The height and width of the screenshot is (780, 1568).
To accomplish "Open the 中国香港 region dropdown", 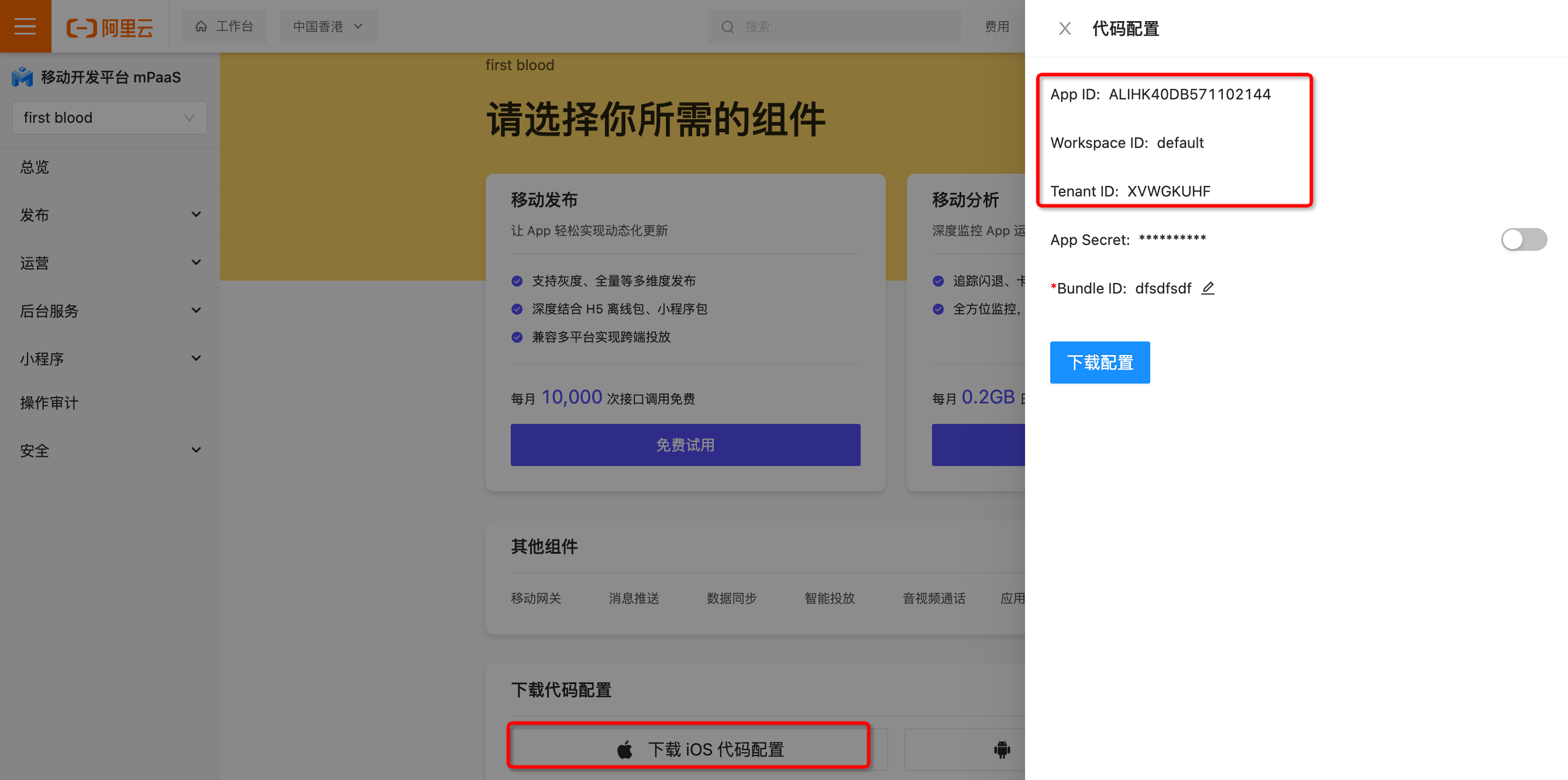I will click(x=328, y=26).
